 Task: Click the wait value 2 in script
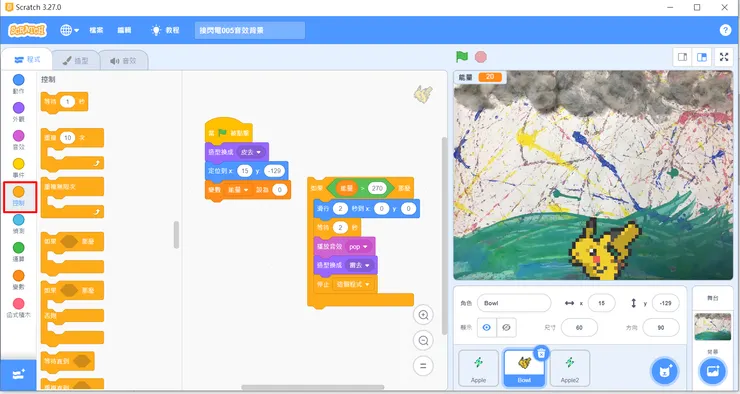coord(340,227)
